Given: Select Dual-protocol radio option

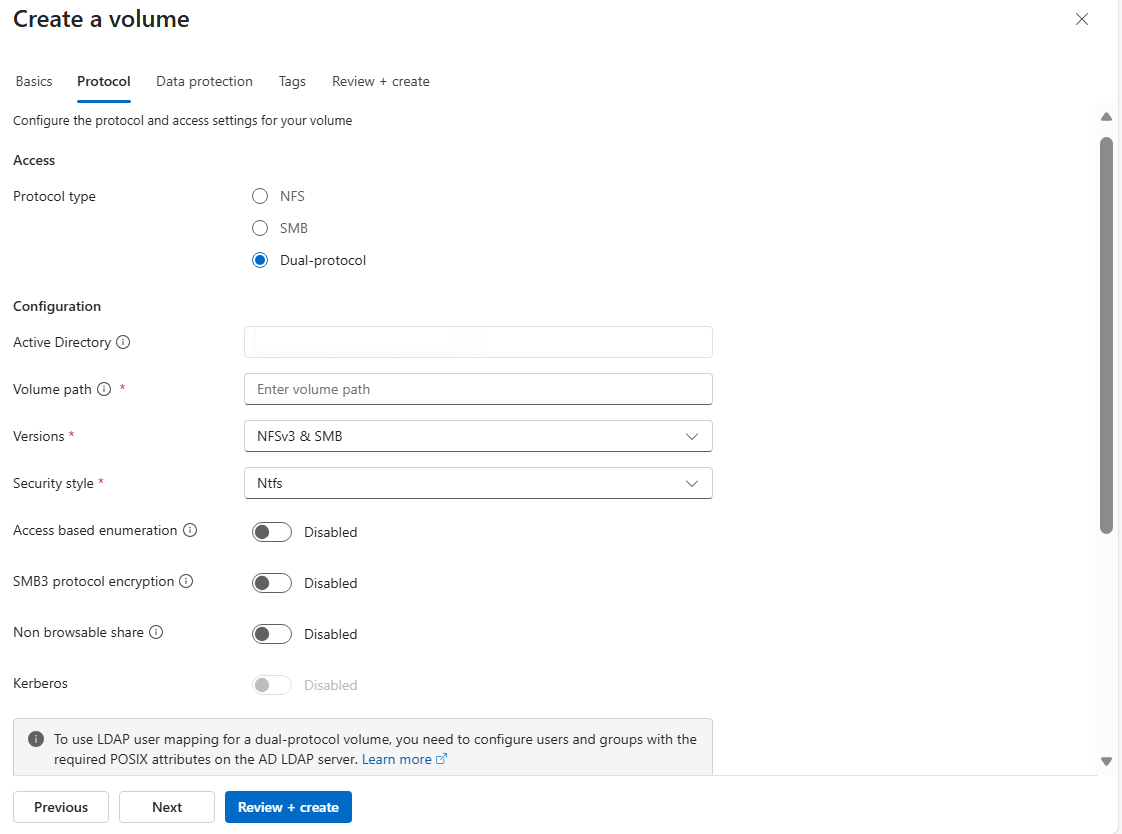Looking at the screenshot, I should (x=260, y=260).
